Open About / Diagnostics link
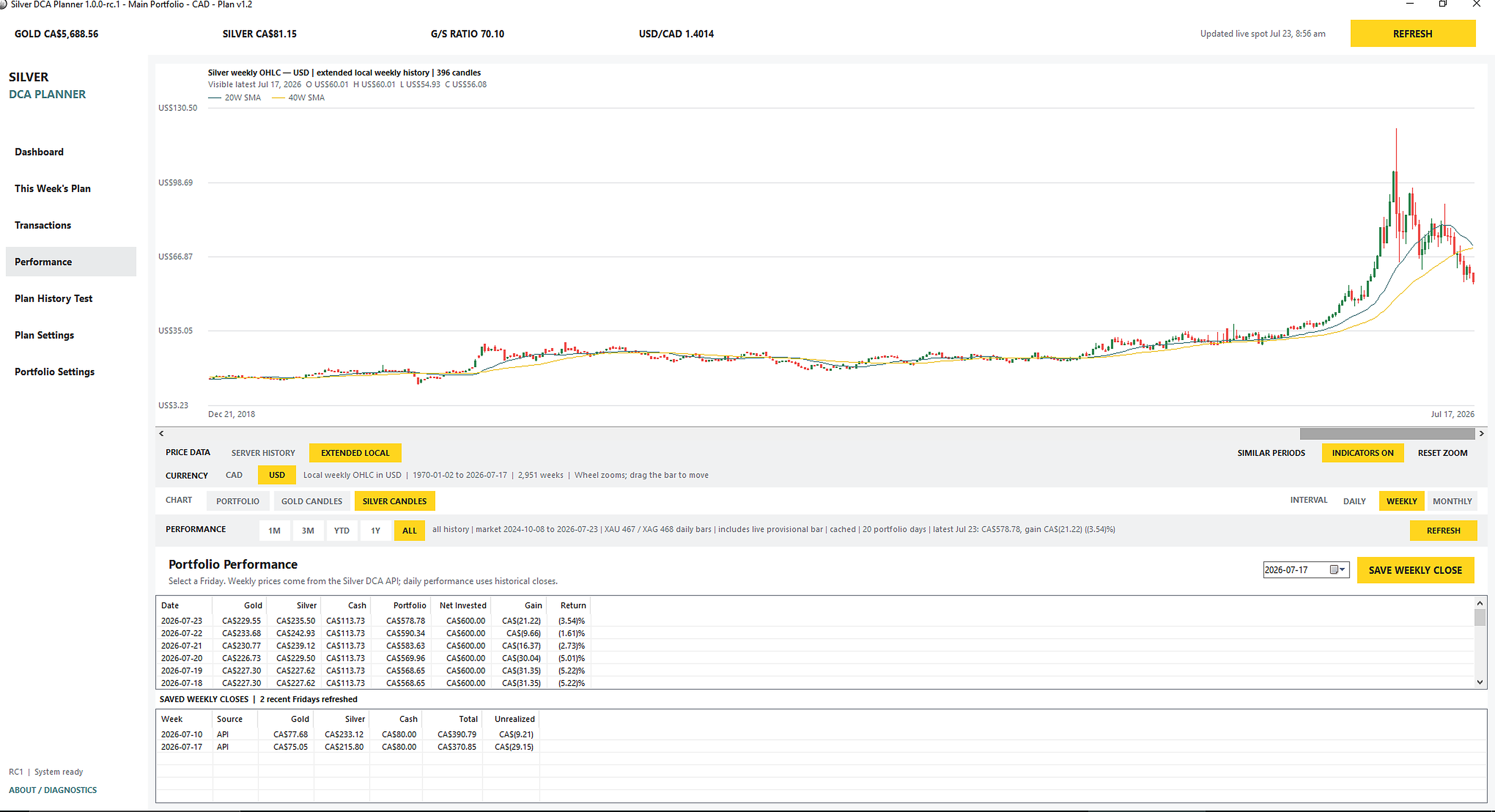This screenshot has height=812, width=1495. (x=53, y=789)
